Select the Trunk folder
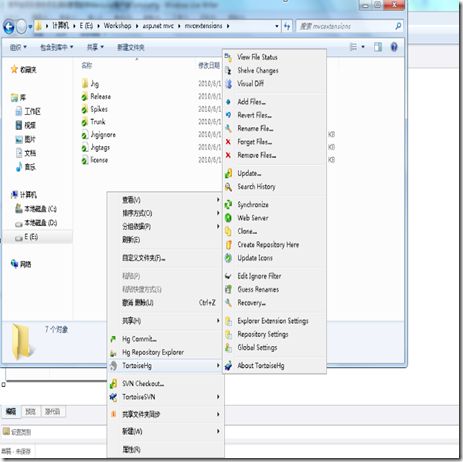Screen dimensions: 463x462 (94, 122)
